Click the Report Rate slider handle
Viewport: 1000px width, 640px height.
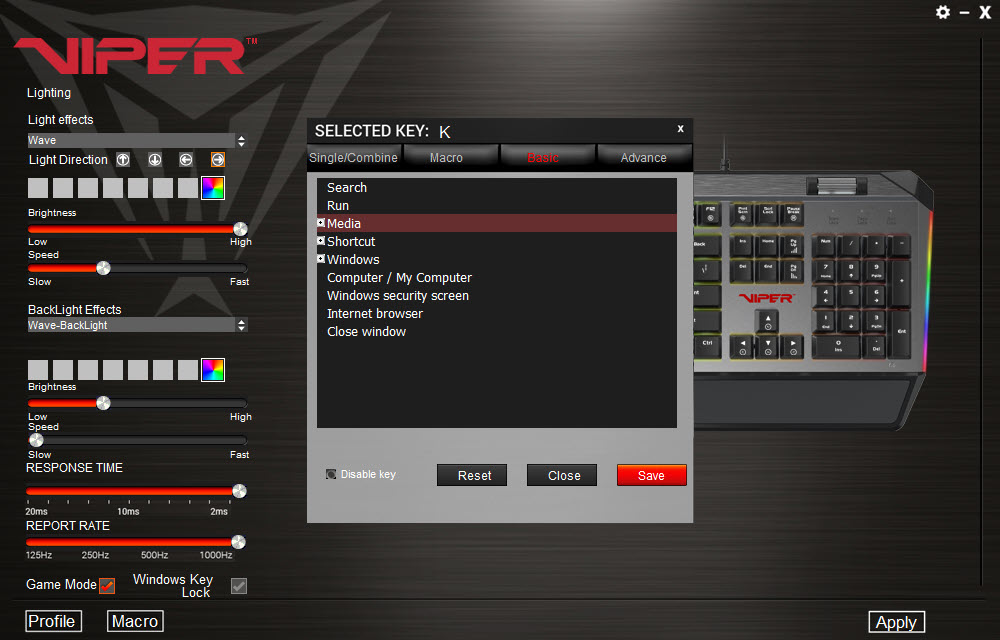(239, 542)
